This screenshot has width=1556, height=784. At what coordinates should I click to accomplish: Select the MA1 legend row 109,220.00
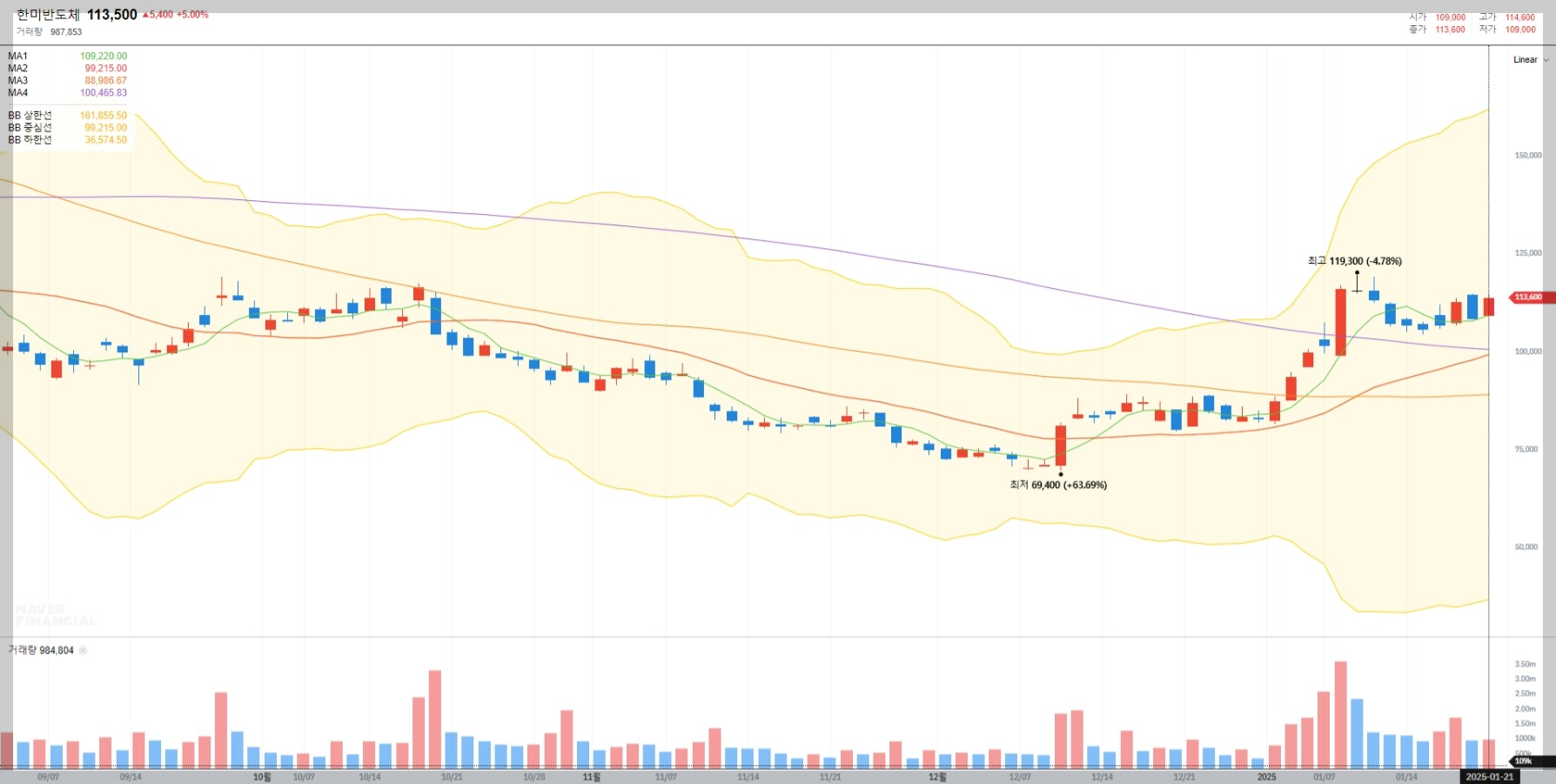pyautogui.click(x=68, y=57)
